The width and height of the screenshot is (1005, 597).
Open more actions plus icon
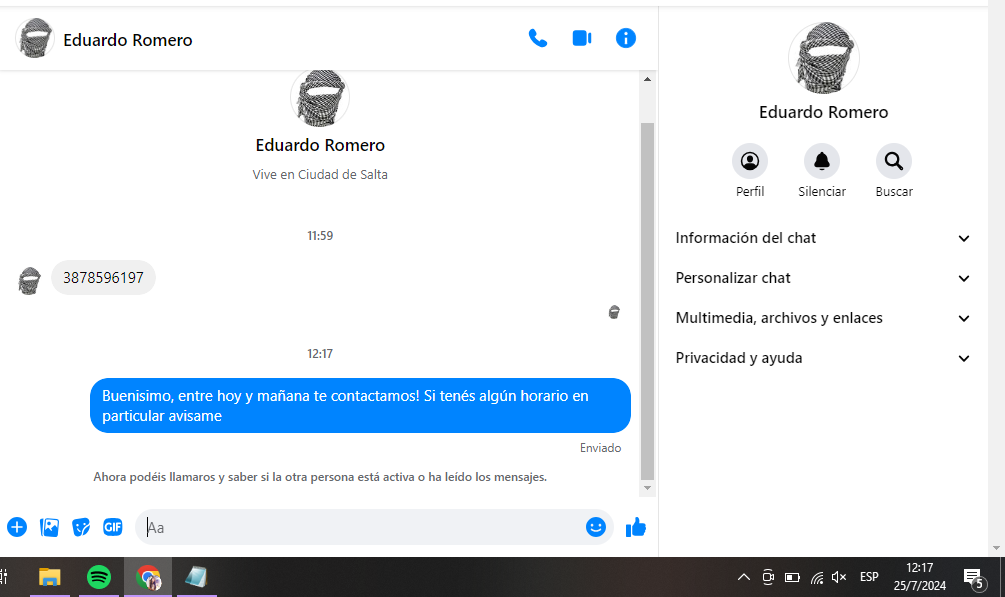(x=17, y=527)
